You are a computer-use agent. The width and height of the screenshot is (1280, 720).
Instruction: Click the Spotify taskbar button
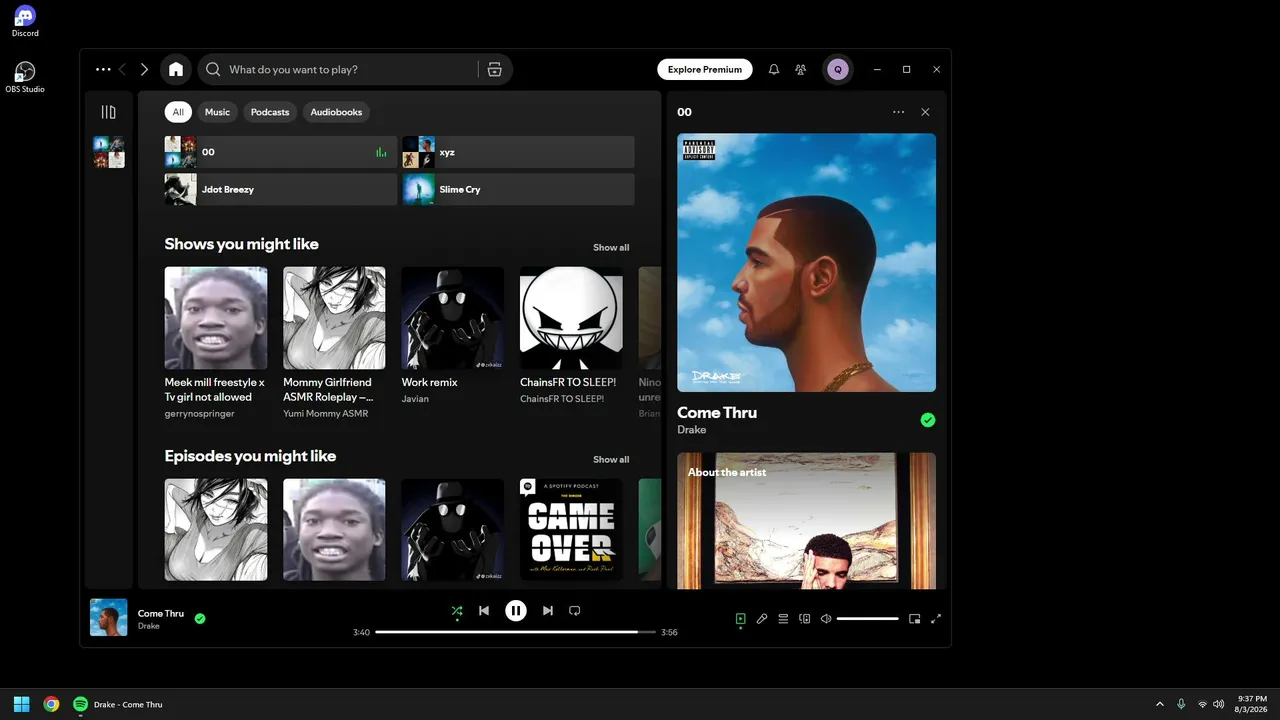(118, 704)
